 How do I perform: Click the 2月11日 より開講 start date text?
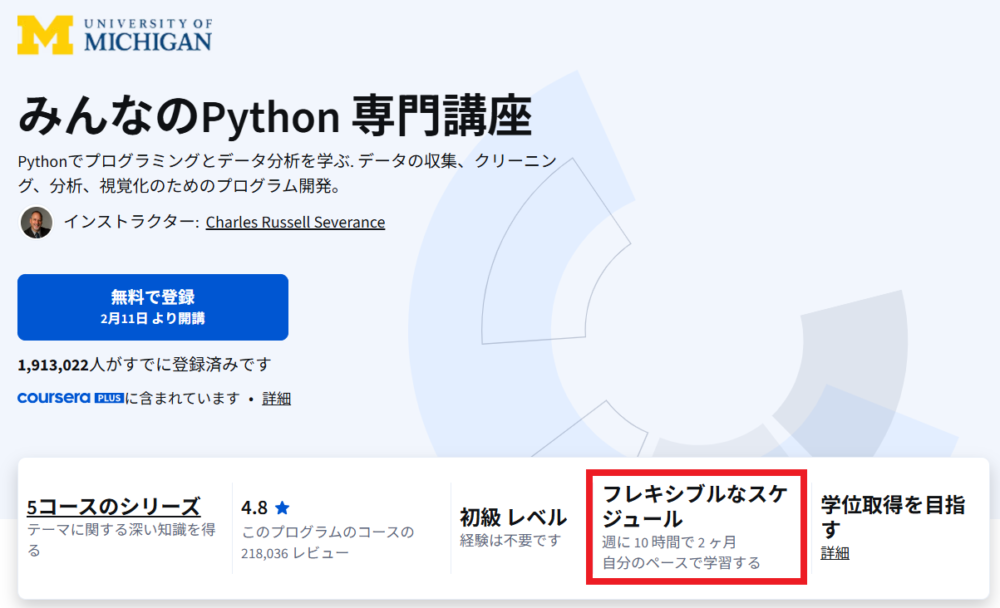[150, 317]
